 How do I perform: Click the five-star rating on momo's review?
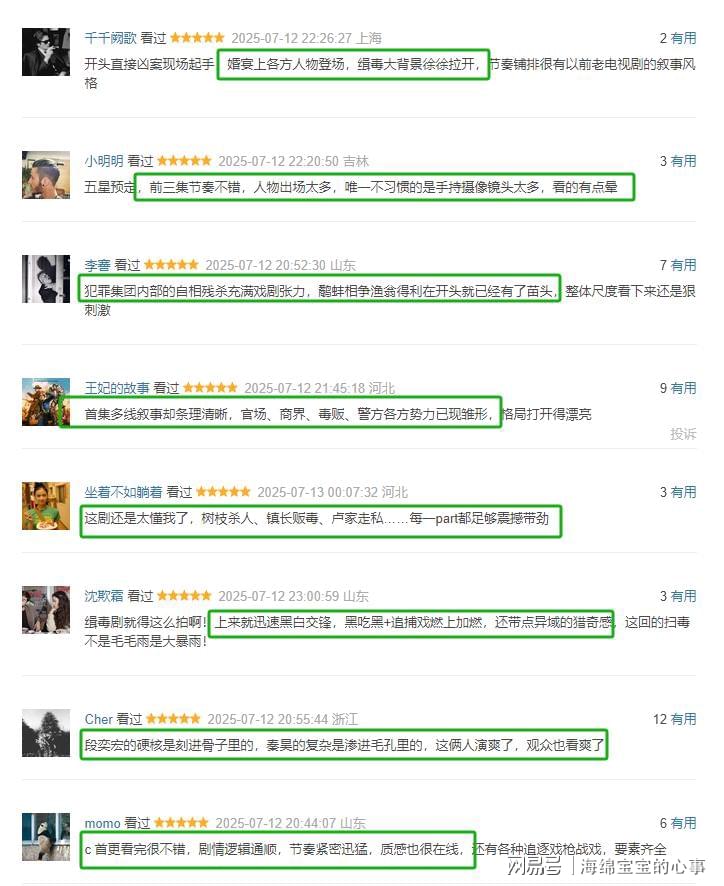pos(181,823)
